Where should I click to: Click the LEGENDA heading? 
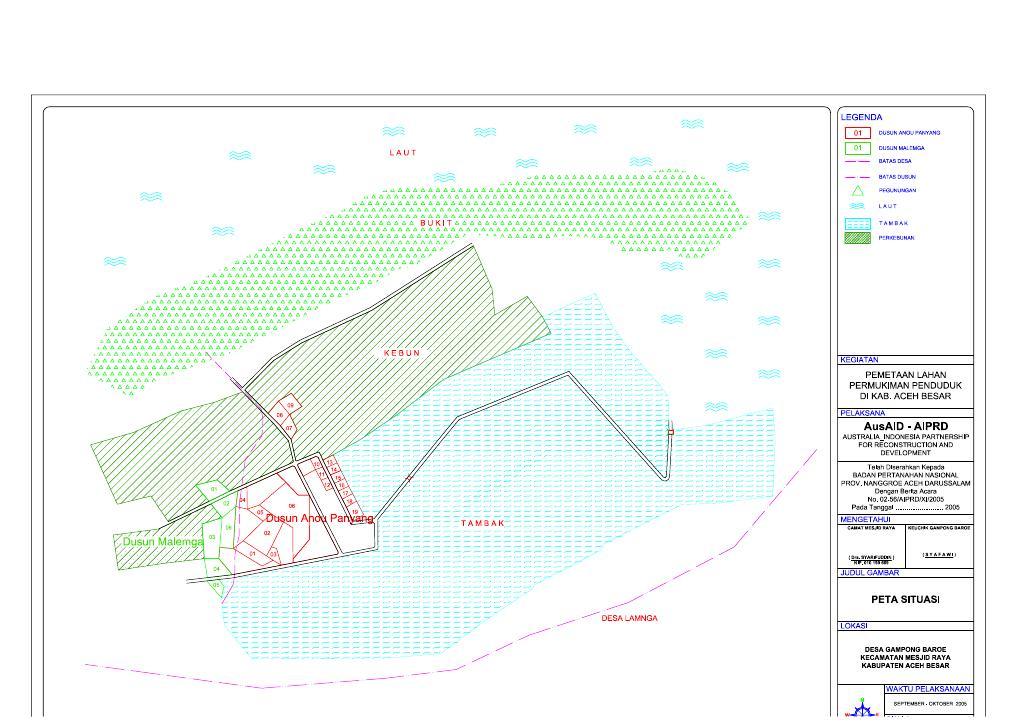click(x=860, y=117)
